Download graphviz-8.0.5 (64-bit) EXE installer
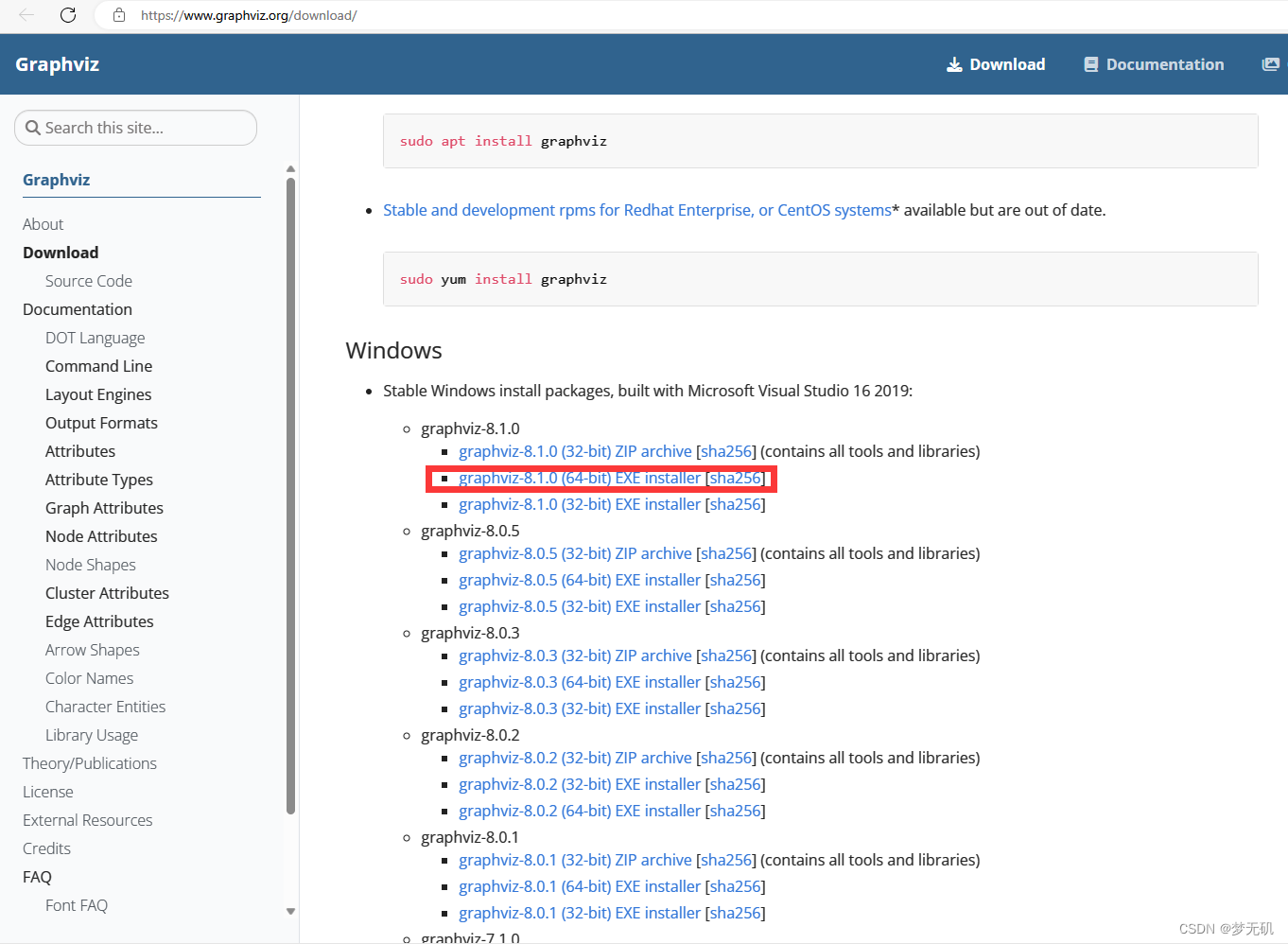This screenshot has width=1288, height=944. click(580, 580)
